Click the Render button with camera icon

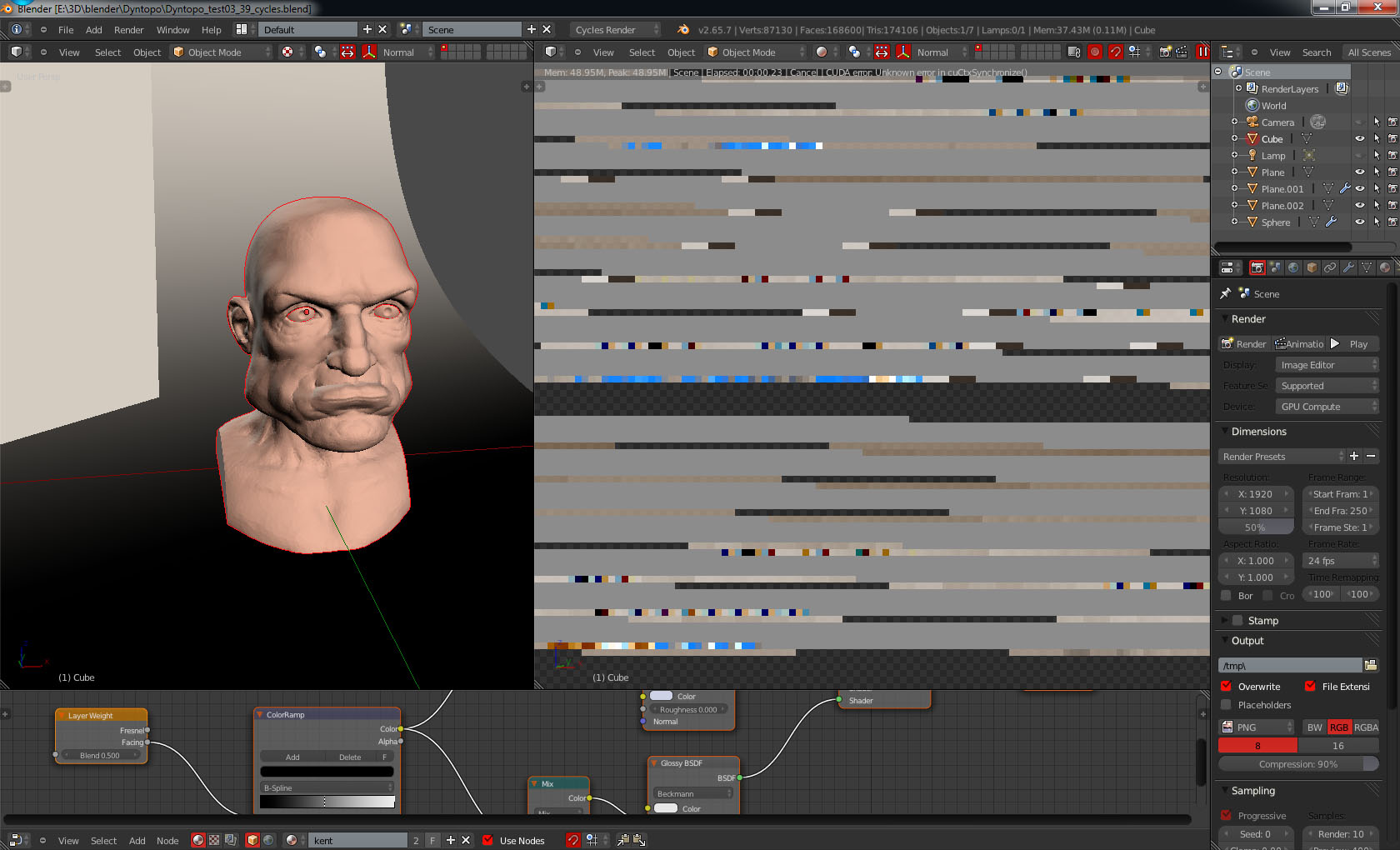[1243, 343]
